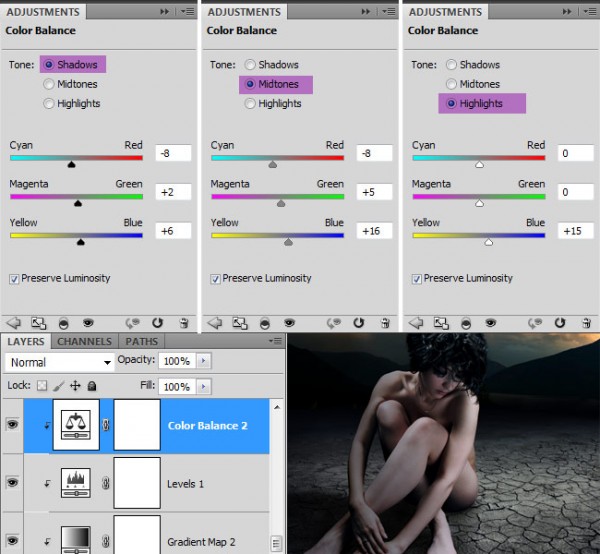The height and width of the screenshot is (554, 600).
Task: Click trash icon in right Adjustments panel
Action: coord(587,323)
